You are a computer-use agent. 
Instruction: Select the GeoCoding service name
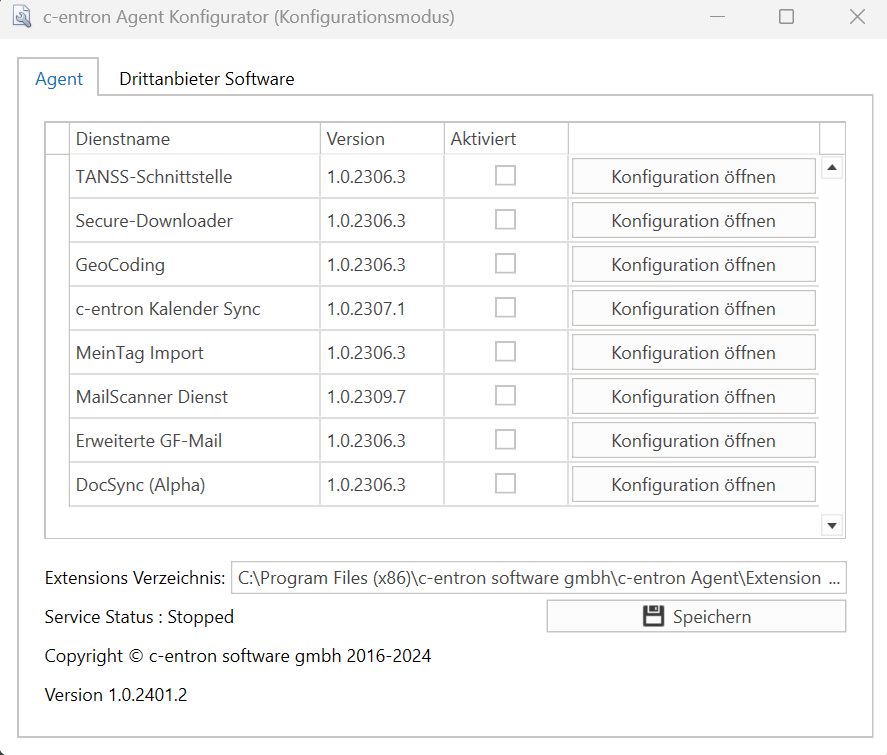point(120,265)
